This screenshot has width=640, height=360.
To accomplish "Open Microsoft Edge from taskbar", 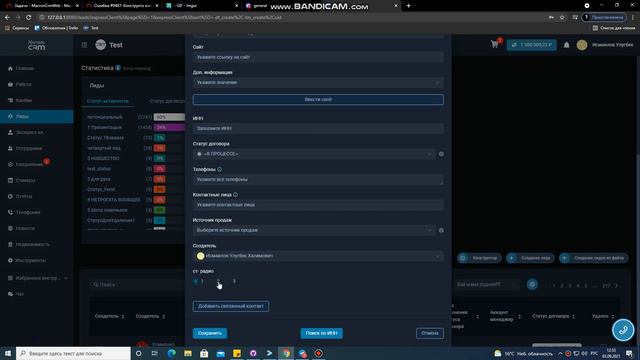I will point(171,353).
